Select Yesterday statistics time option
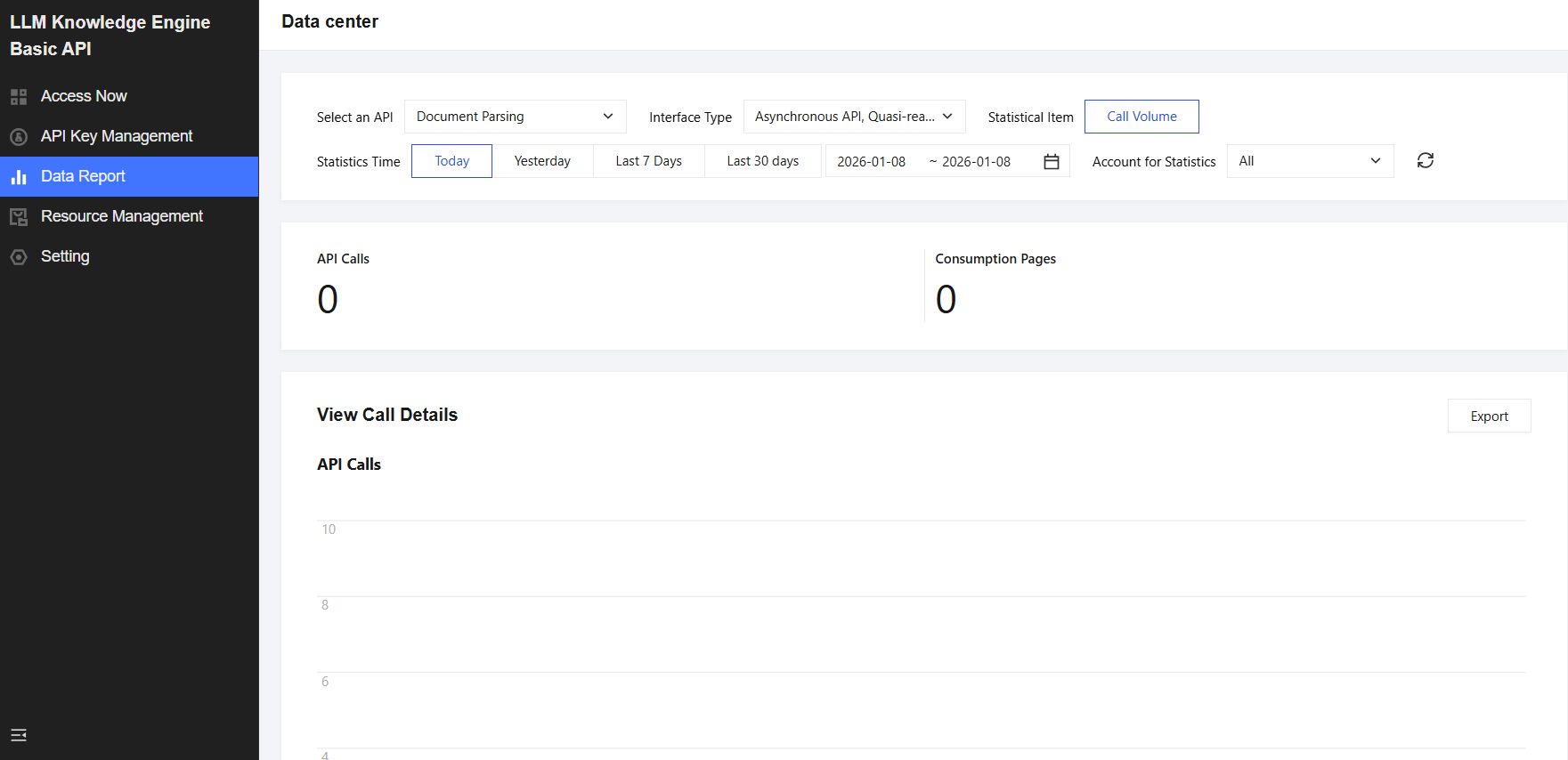Viewport: 1568px width, 760px height. click(542, 161)
